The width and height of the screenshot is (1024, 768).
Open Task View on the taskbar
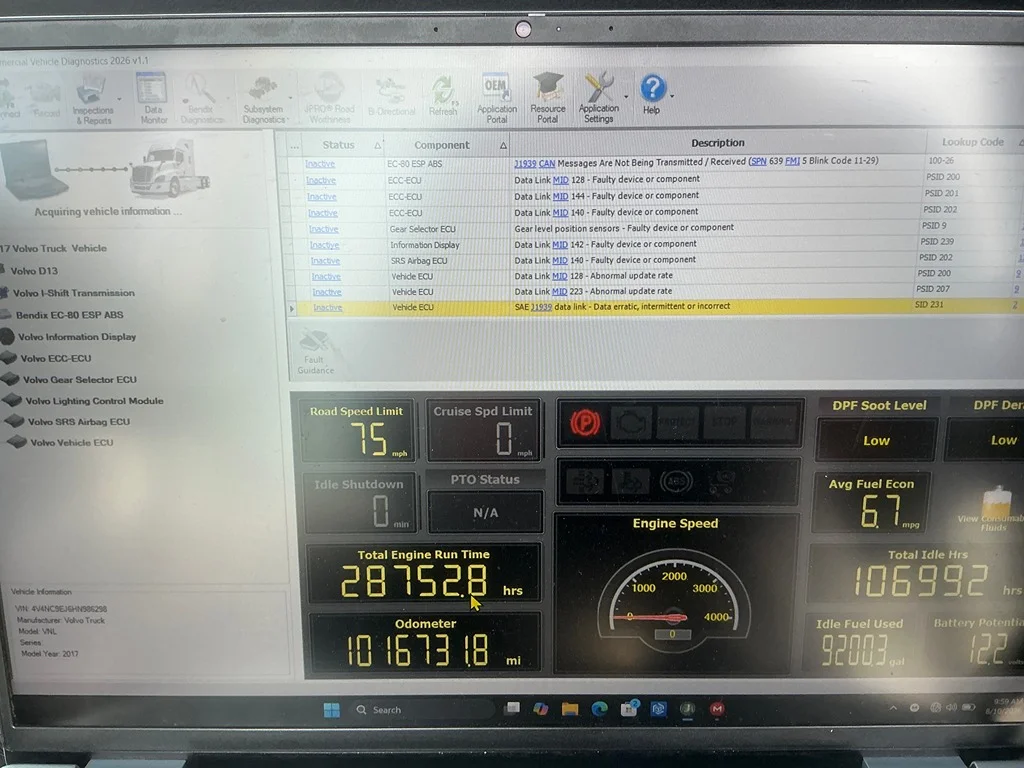tap(512, 709)
